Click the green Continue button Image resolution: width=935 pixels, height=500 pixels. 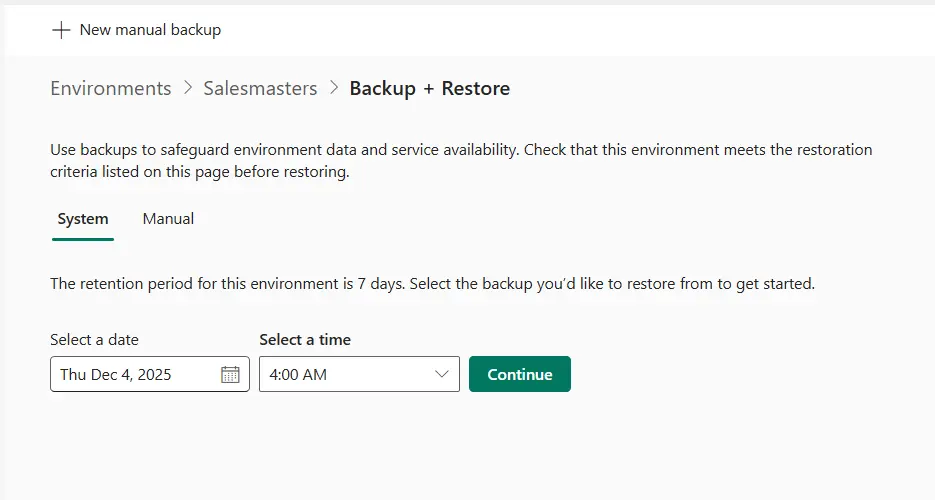tap(520, 374)
